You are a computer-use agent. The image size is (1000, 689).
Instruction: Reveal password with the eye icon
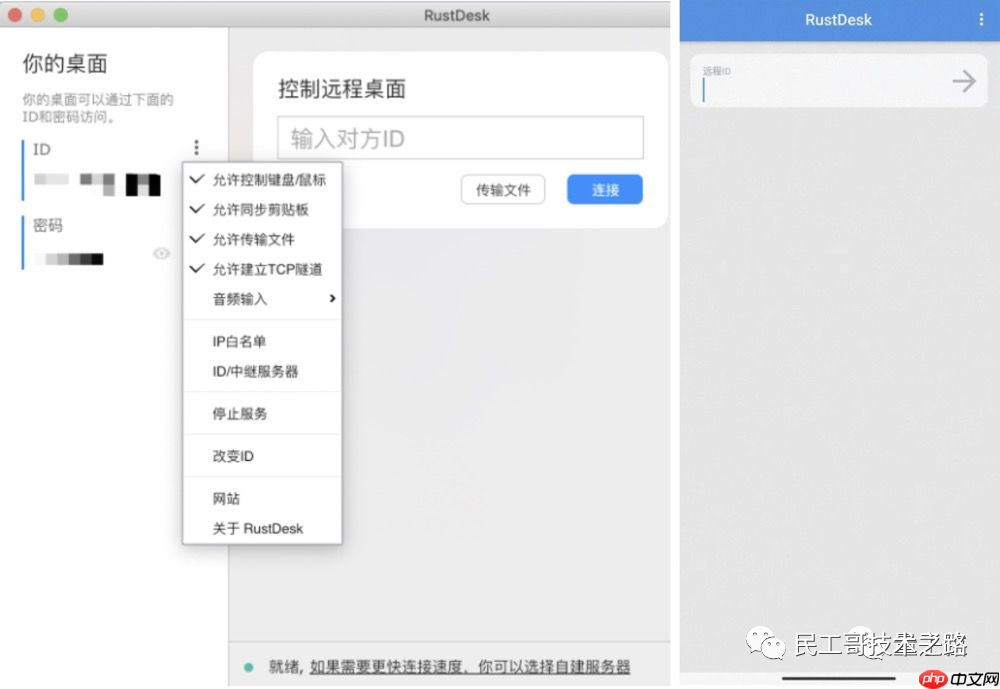(161, 253)
